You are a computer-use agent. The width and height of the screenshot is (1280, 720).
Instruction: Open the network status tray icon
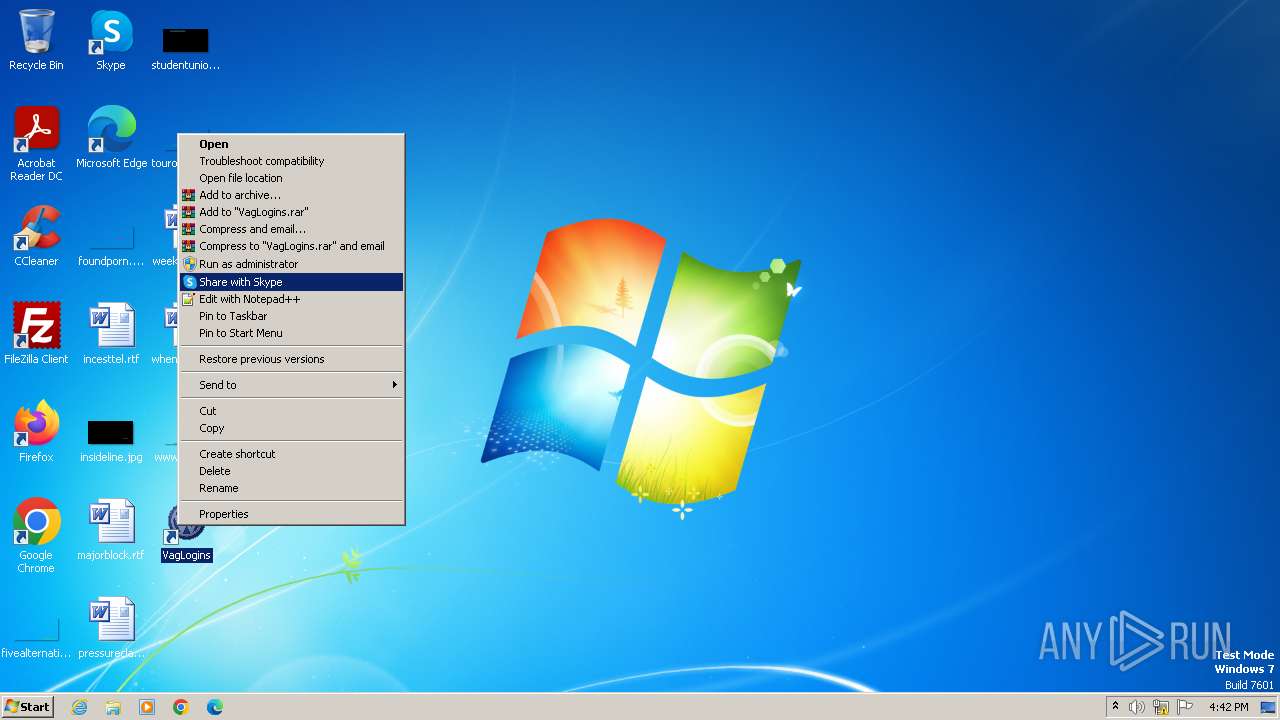coord(1161,707)
